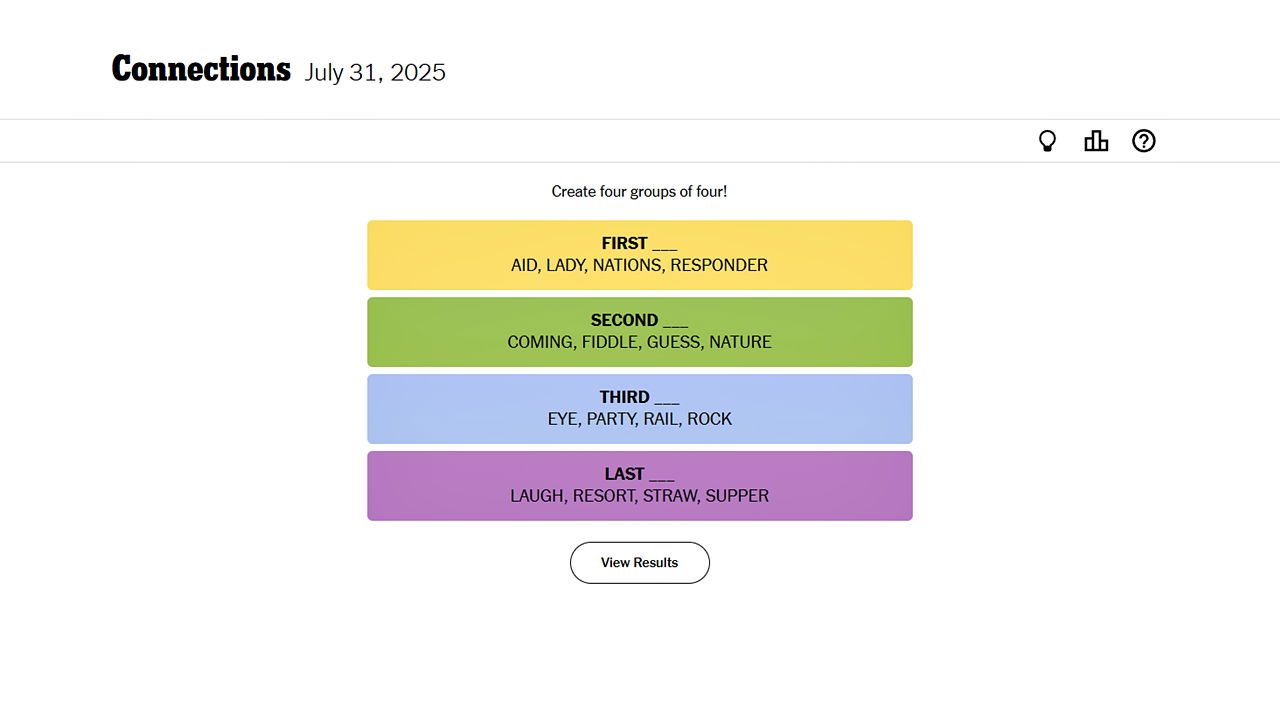The image size is (1280, 720).
Task: Click the word ROCK in the blue group
Action: pyautogui.click(x=712, y=419)
